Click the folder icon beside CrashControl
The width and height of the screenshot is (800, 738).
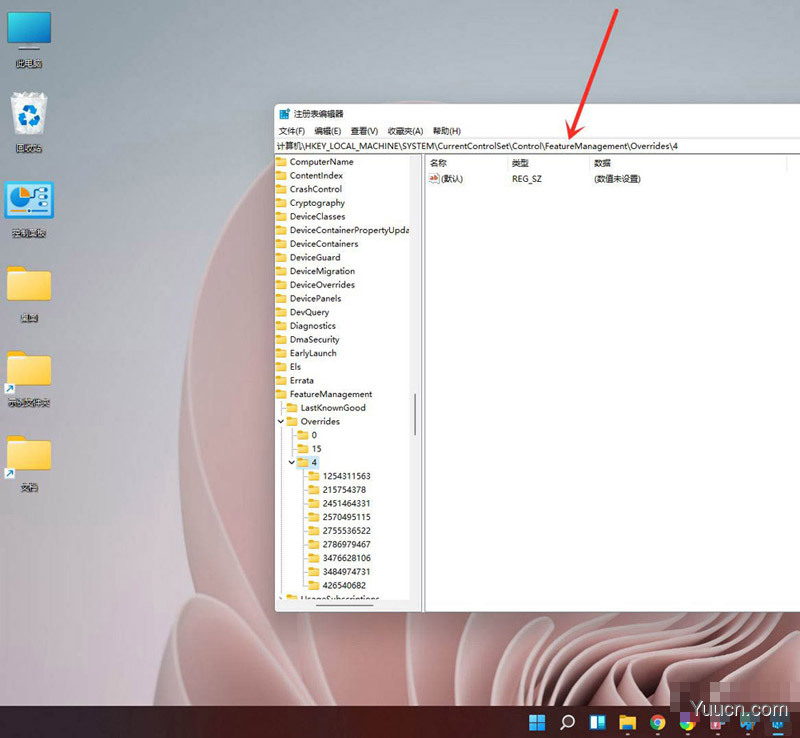click(281, 189)
